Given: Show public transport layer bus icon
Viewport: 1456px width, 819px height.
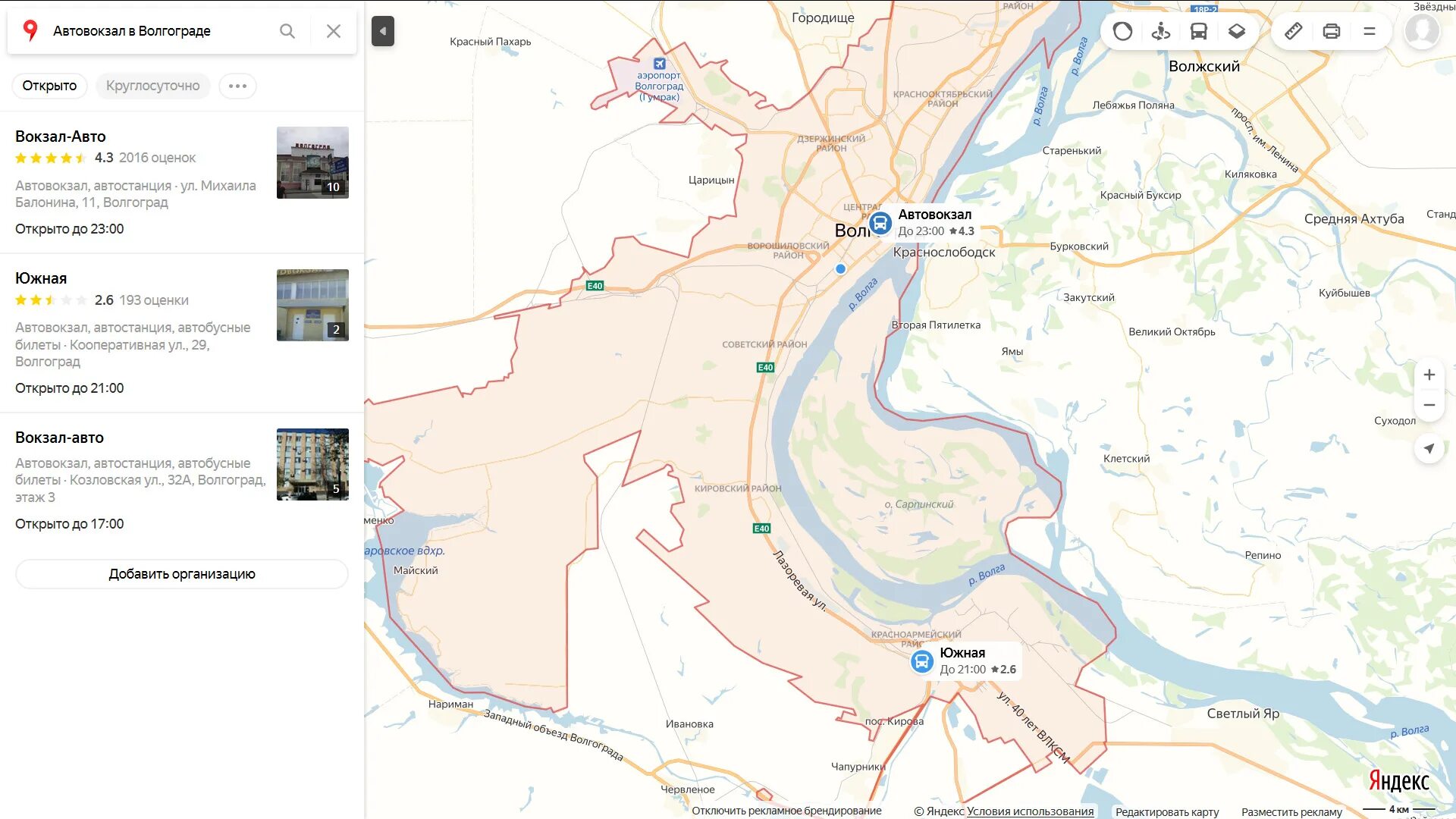Looking at the screenshot, I should (1198, 31).
